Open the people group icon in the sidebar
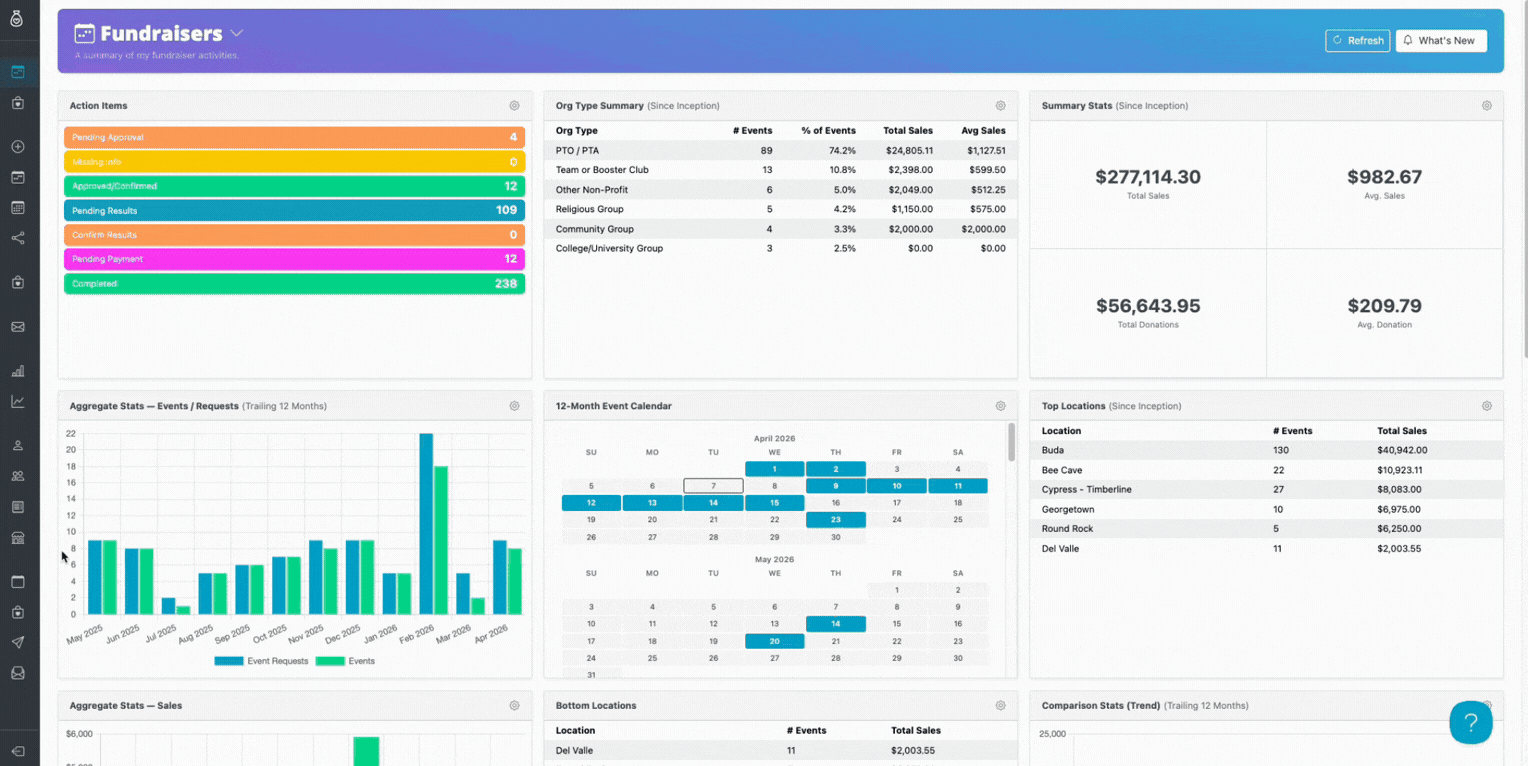 18,476
